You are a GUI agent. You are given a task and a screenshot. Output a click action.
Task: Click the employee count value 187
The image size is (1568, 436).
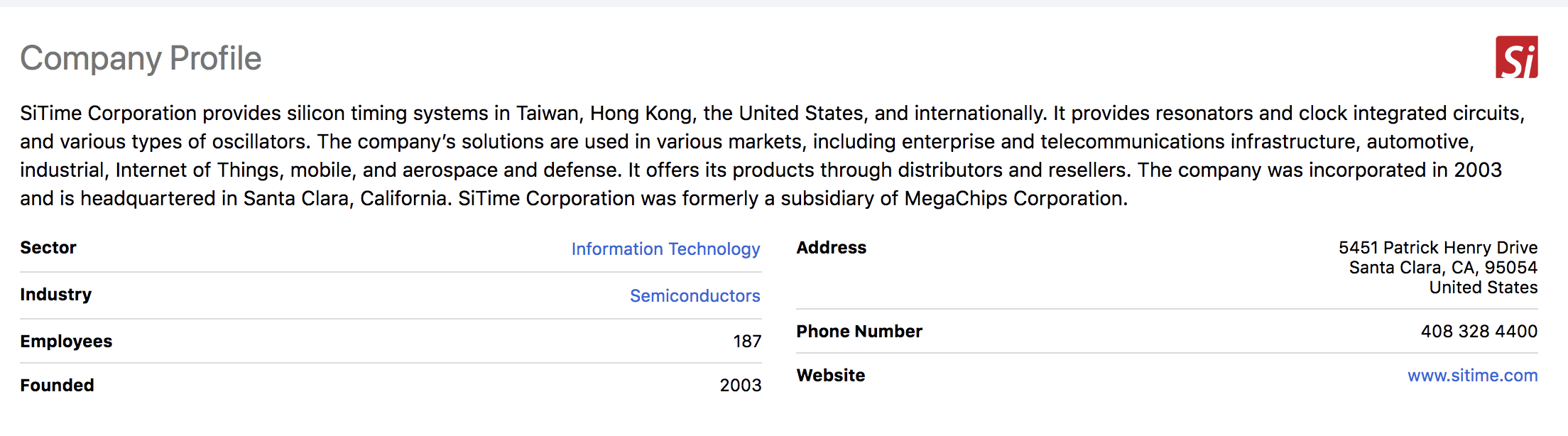[746, 342]
